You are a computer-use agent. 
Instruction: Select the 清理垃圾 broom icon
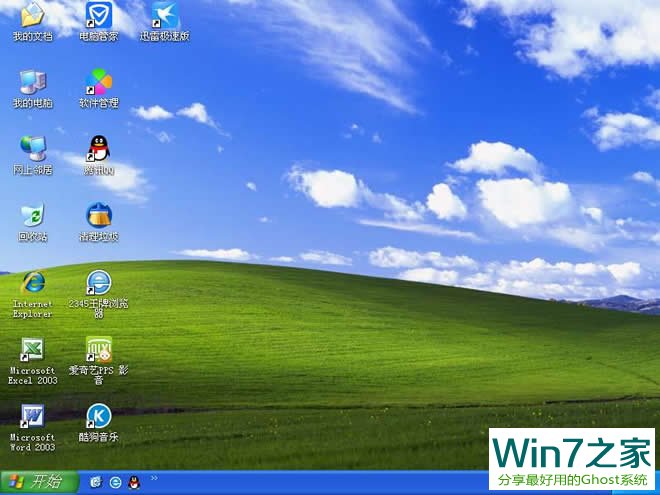98,216
